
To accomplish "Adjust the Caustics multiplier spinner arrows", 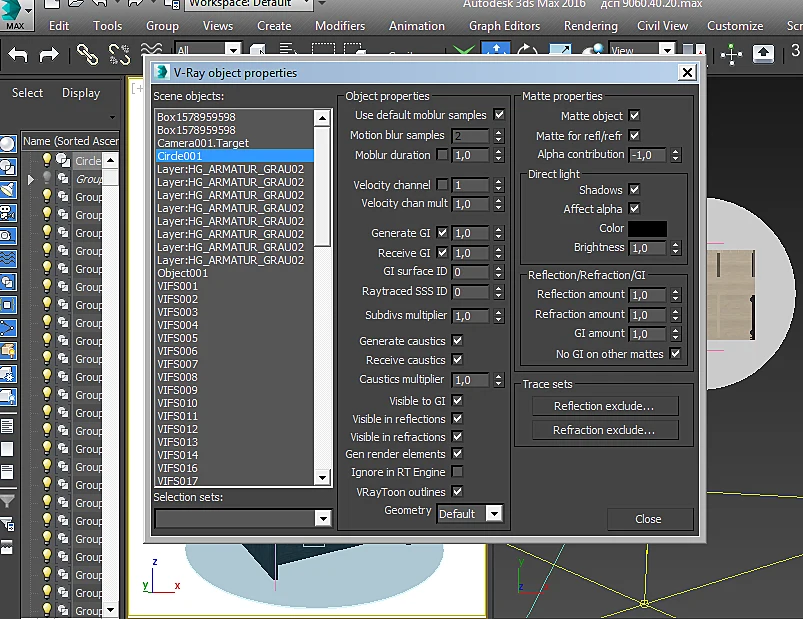I will tap(498, 380).
